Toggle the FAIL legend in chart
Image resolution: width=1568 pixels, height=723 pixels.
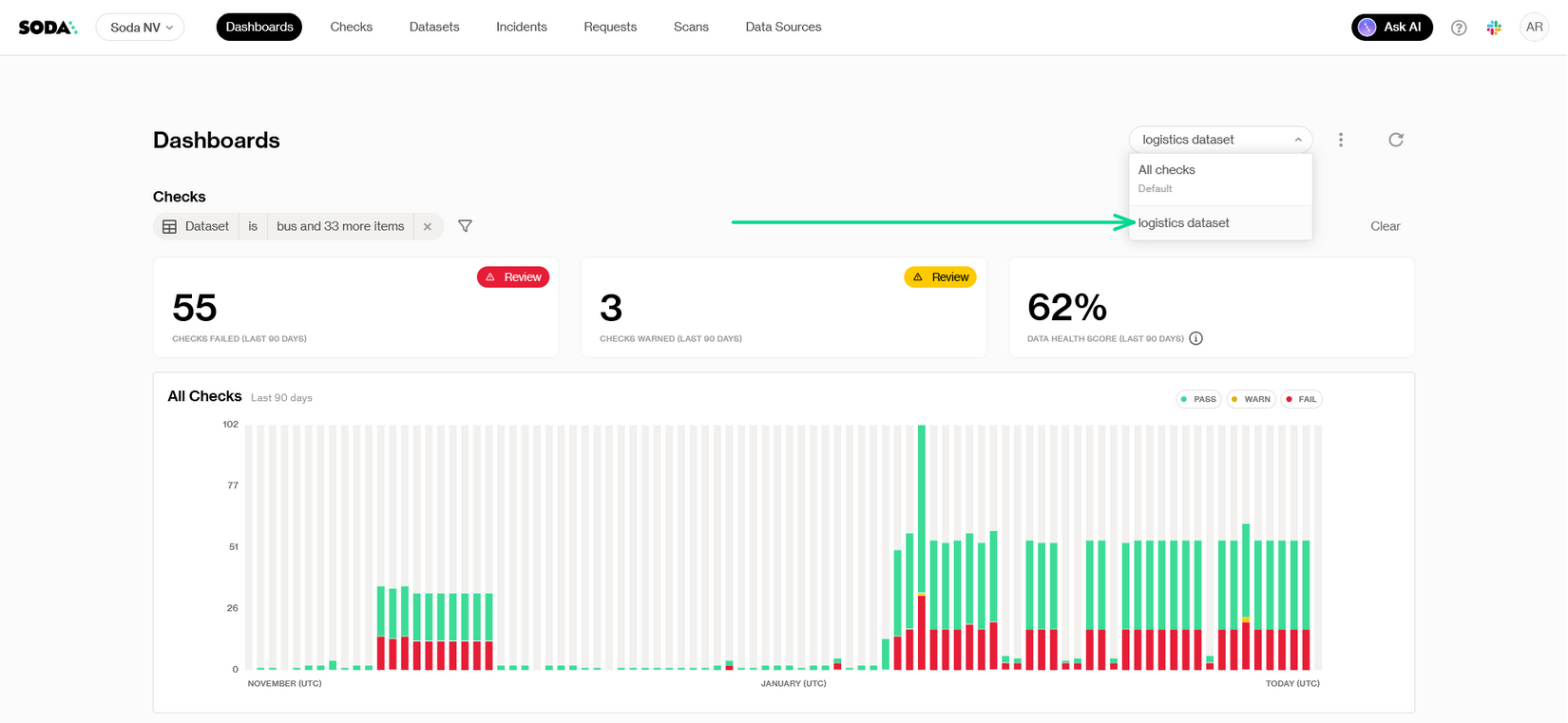tap(1301, 399)
